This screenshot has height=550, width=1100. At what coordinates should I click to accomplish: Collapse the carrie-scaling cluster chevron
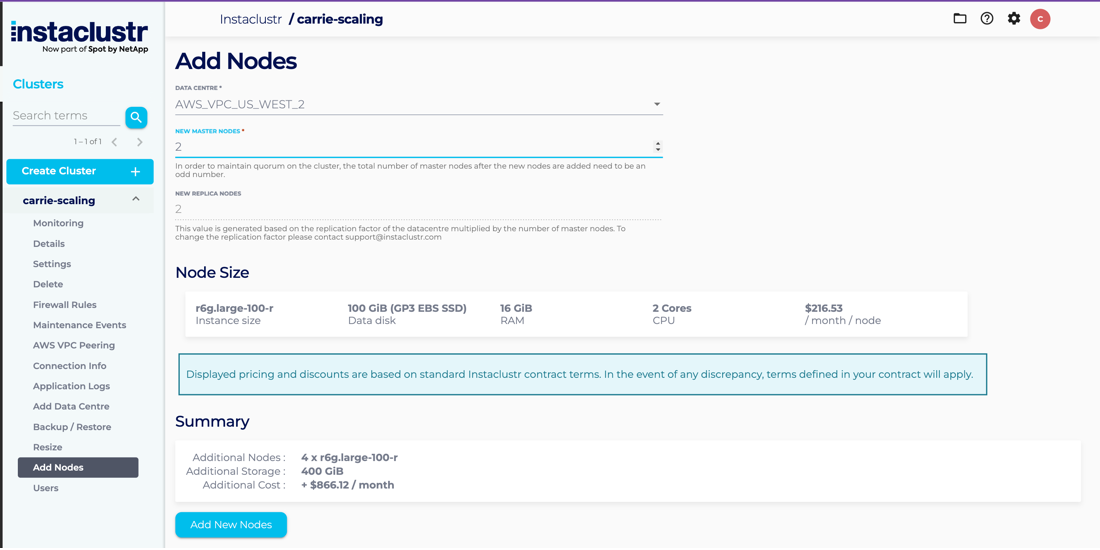pos(135,200)
